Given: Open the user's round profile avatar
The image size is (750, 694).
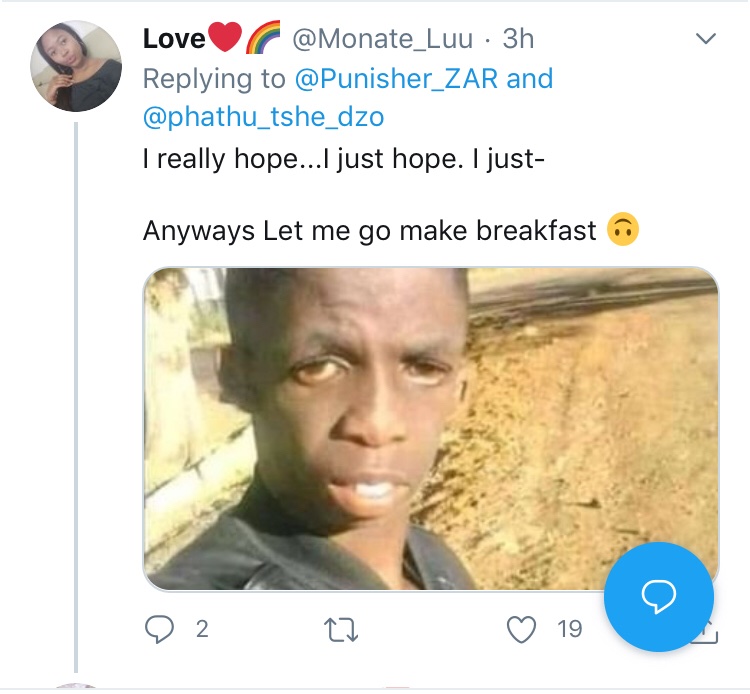Looking at the screenshot, I should tap(76, 66).
